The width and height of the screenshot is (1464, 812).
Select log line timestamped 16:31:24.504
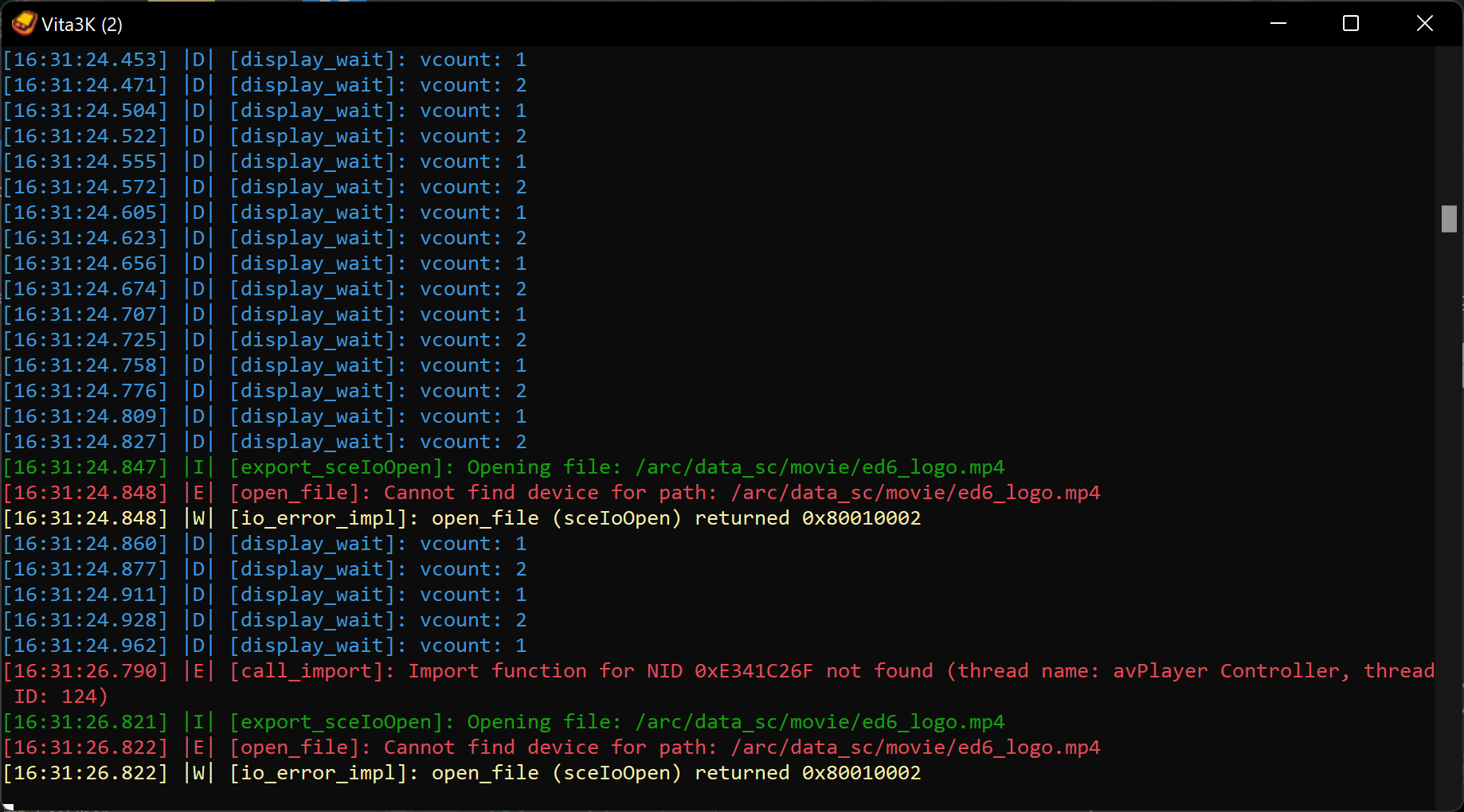tap(265, 111)
